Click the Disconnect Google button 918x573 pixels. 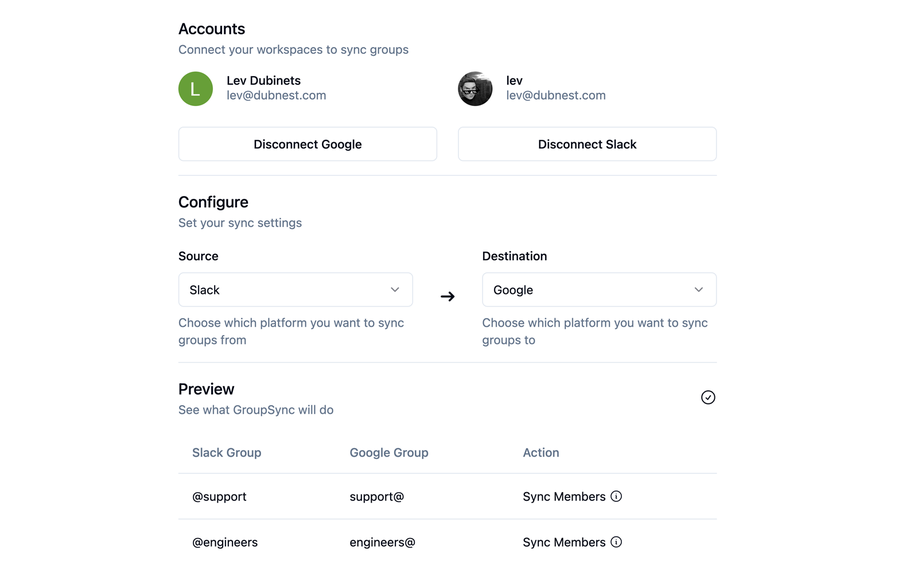[307, 144]
